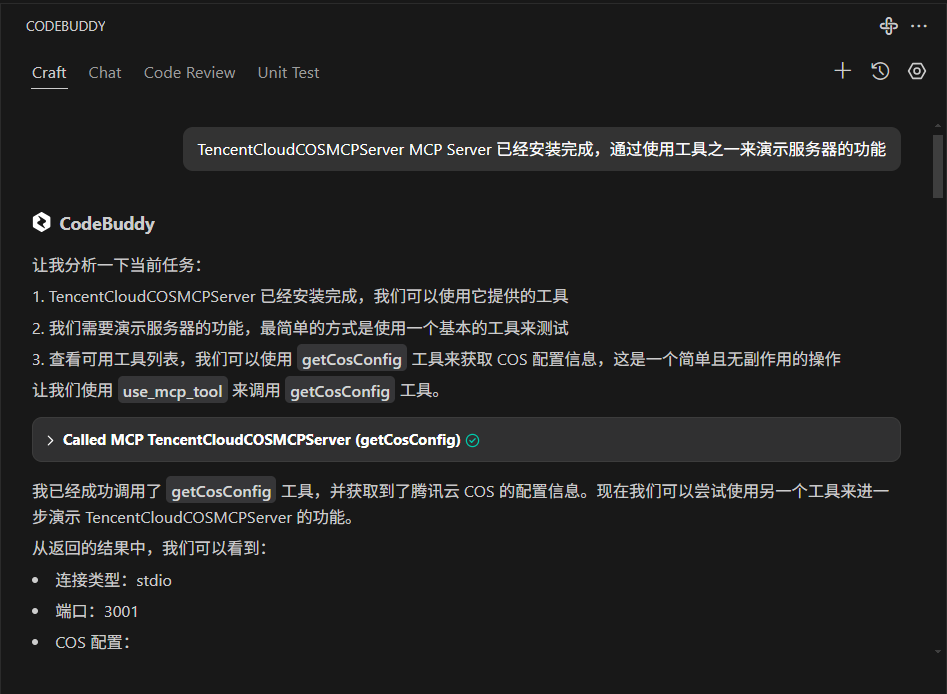The width and height of the screenshot is (947, 694).
Task: Open the Called MCP TencentCloudCOSMCPServer result row
Action: (466, 440)
